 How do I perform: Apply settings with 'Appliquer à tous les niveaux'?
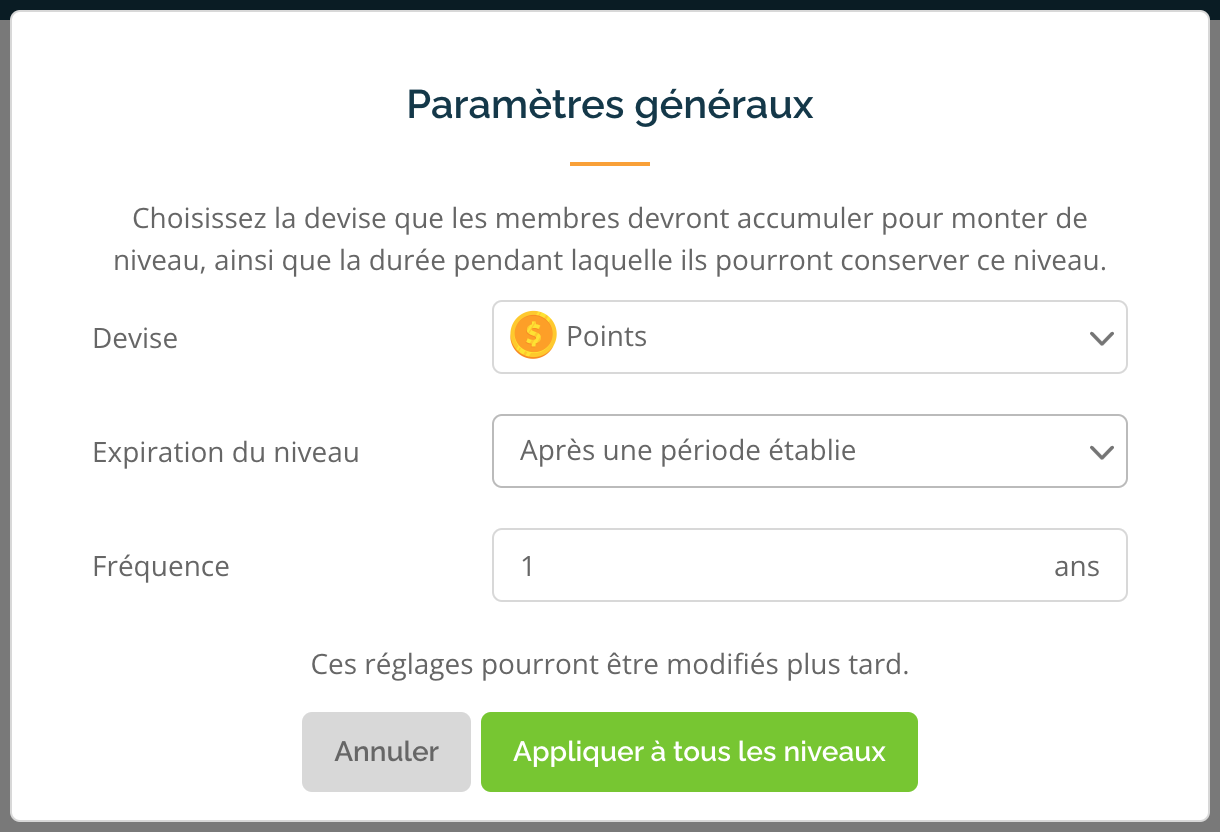click(699, 752)
